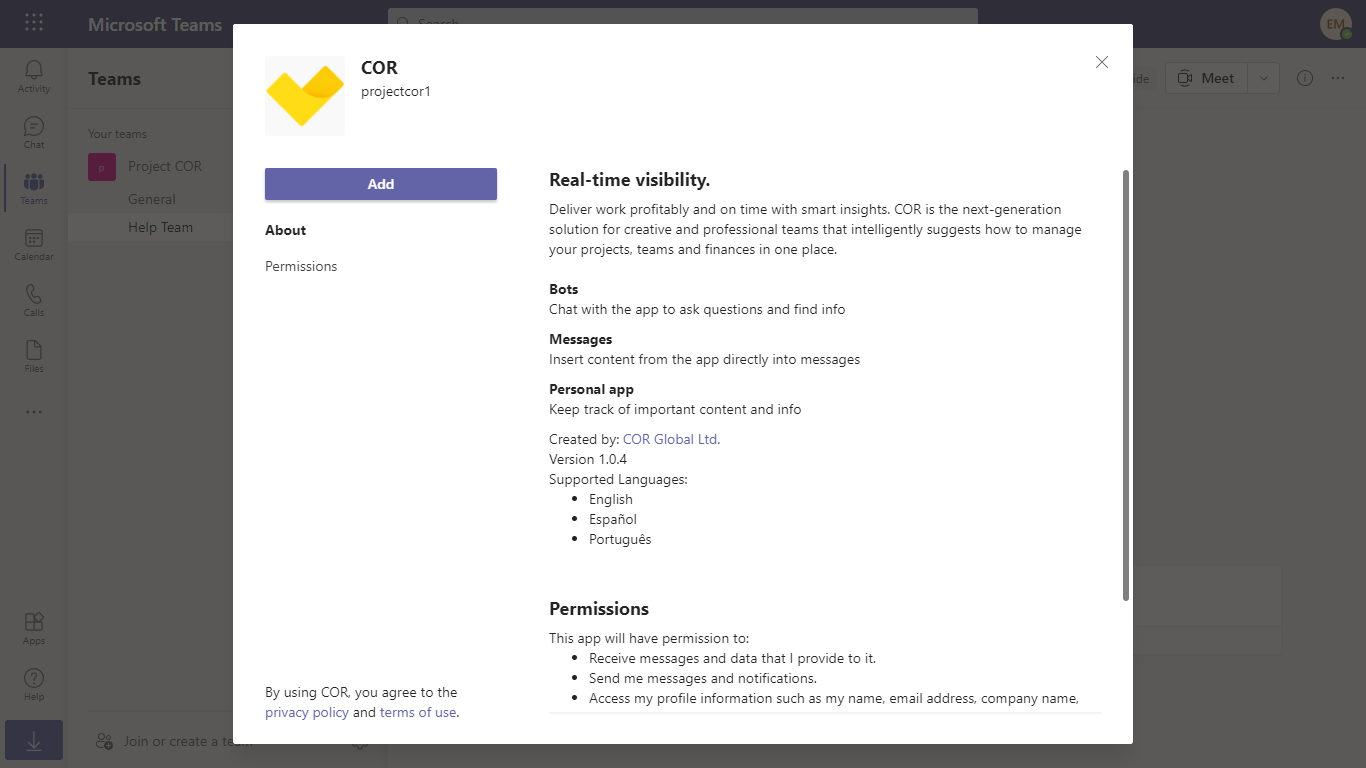Image resolution: width=1366 pixels, height=768 pixels.
Task: Select the About tab in dialog
Action: coord(285,230)
